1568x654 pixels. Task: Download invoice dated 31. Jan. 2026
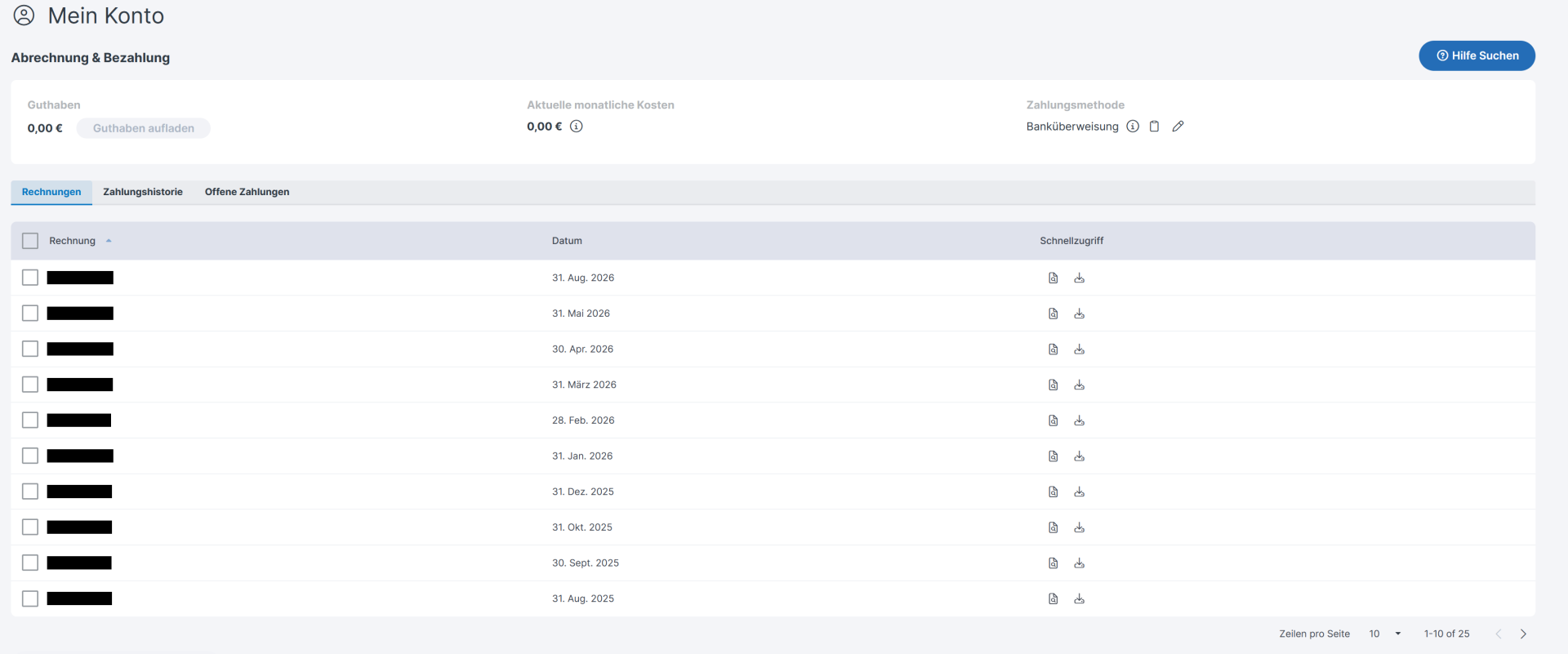(1080, 456)
